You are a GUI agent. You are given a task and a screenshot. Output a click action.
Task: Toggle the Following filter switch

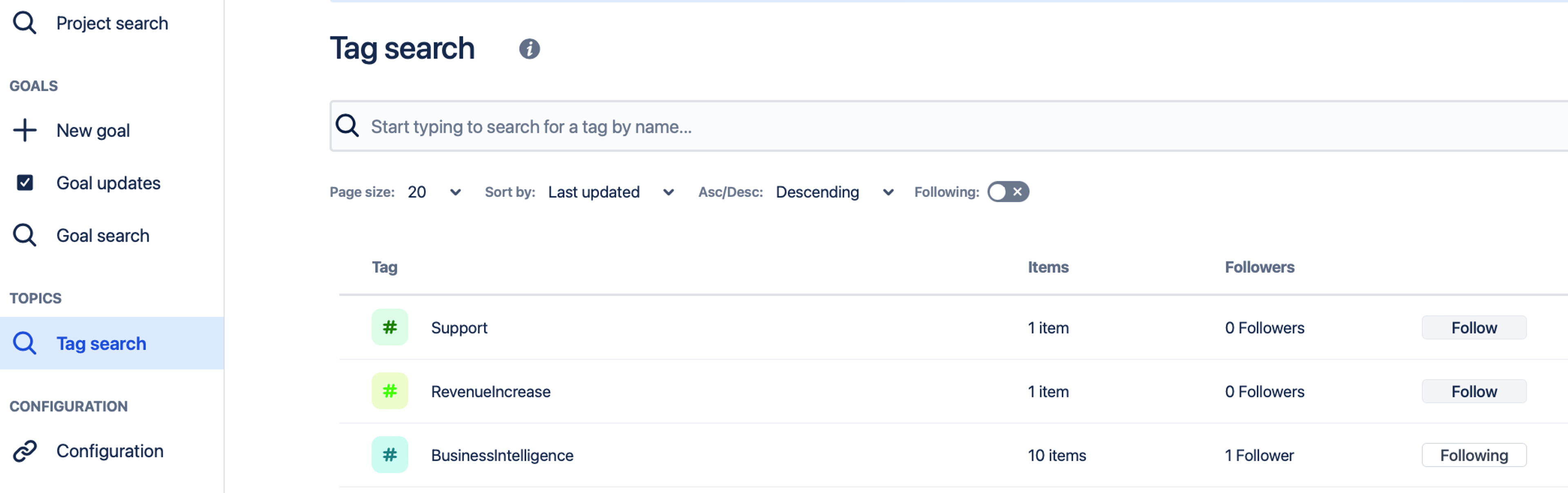point(1007,192)
